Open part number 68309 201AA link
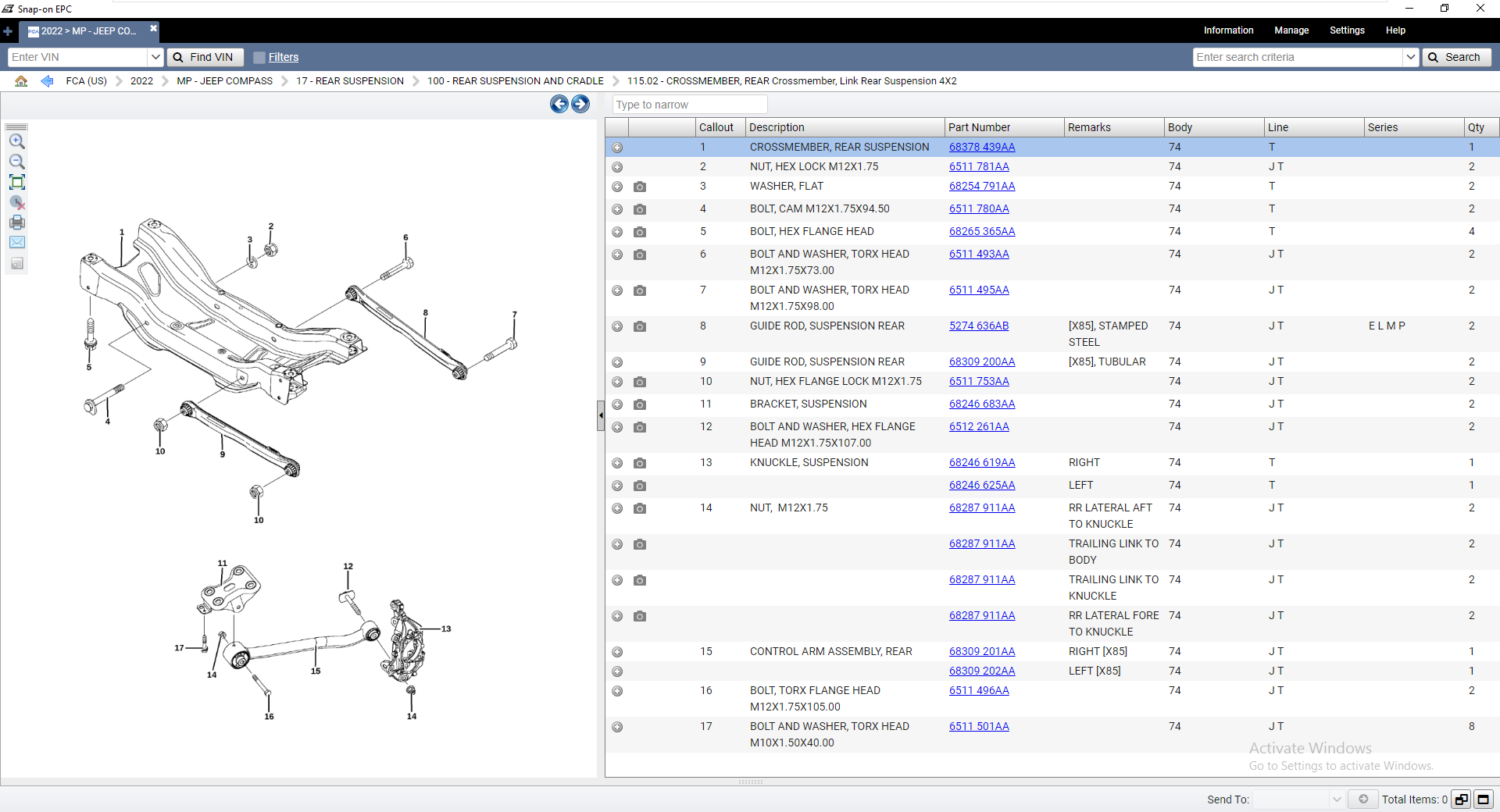This screenshot has height=812, width=1500. coord(982,652)
